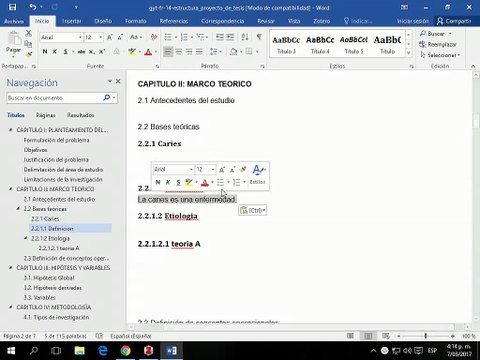Open change case Aa dropdown
This screenshot has height=360, width=480.
click(x=136, y=37)
